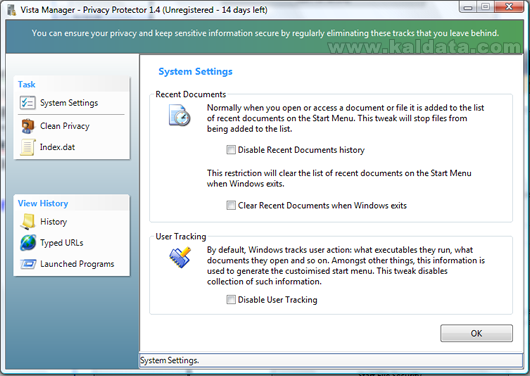The height and width of the screenshot is (376, 530).
Task: Click the Typed URLs globe icon
Action: pos(28,243)
